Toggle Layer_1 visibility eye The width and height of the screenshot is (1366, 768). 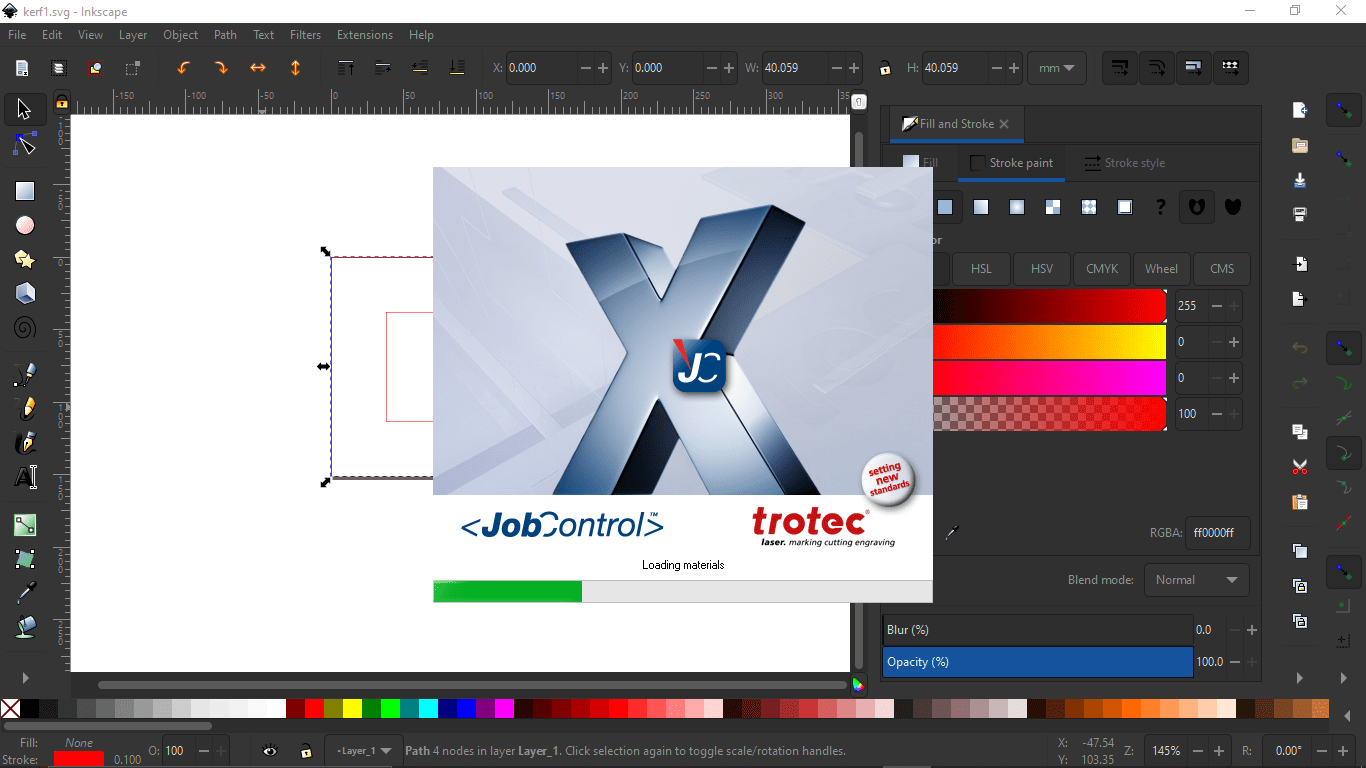pyautogui.click(x=270, y=750)
